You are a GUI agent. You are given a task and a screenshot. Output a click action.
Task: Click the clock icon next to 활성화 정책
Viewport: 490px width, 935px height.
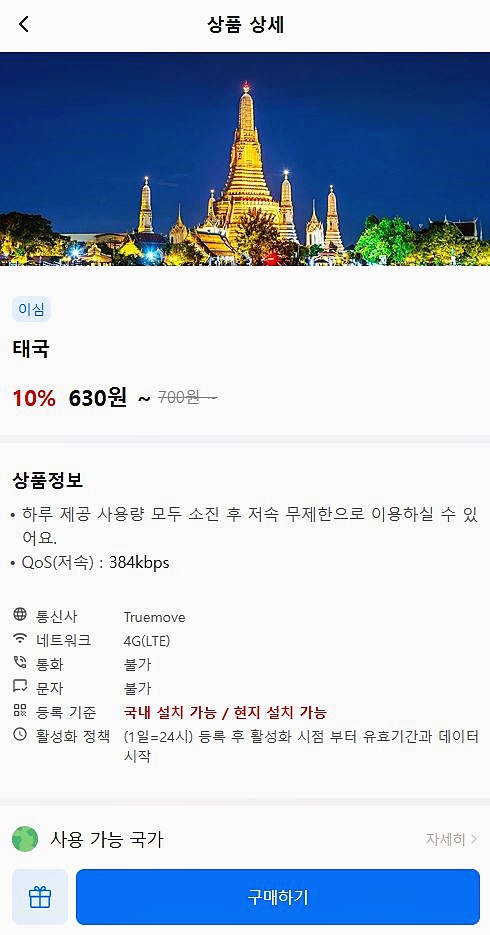(20, 734)
